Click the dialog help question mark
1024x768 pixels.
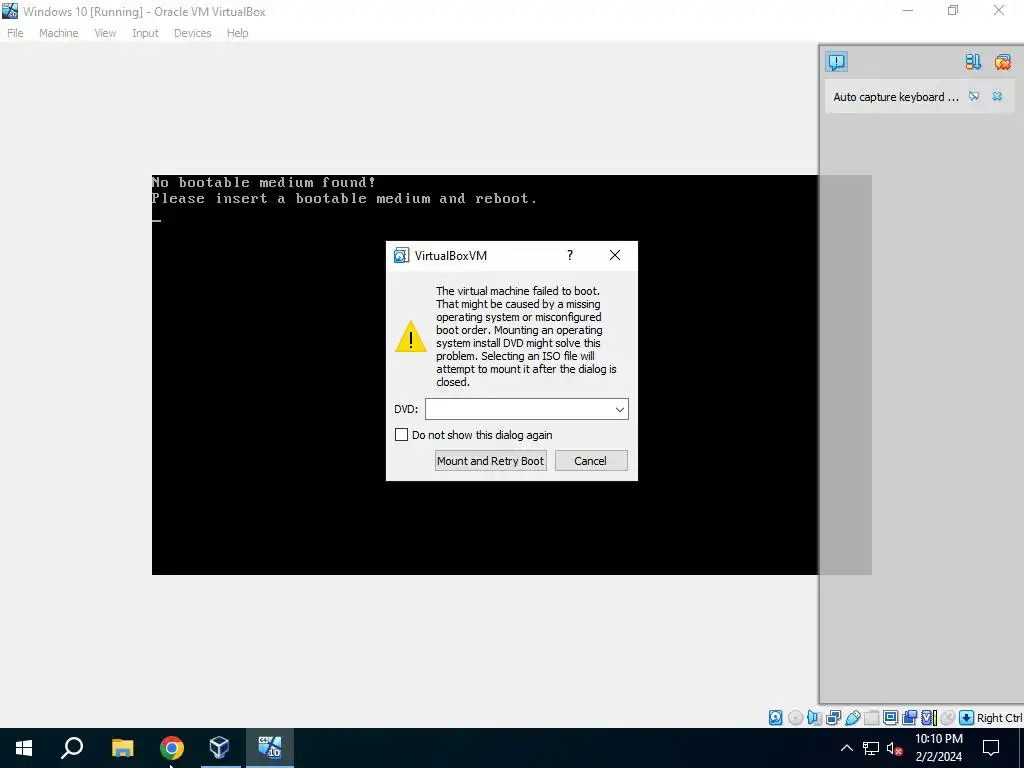(x=570, y=255)
